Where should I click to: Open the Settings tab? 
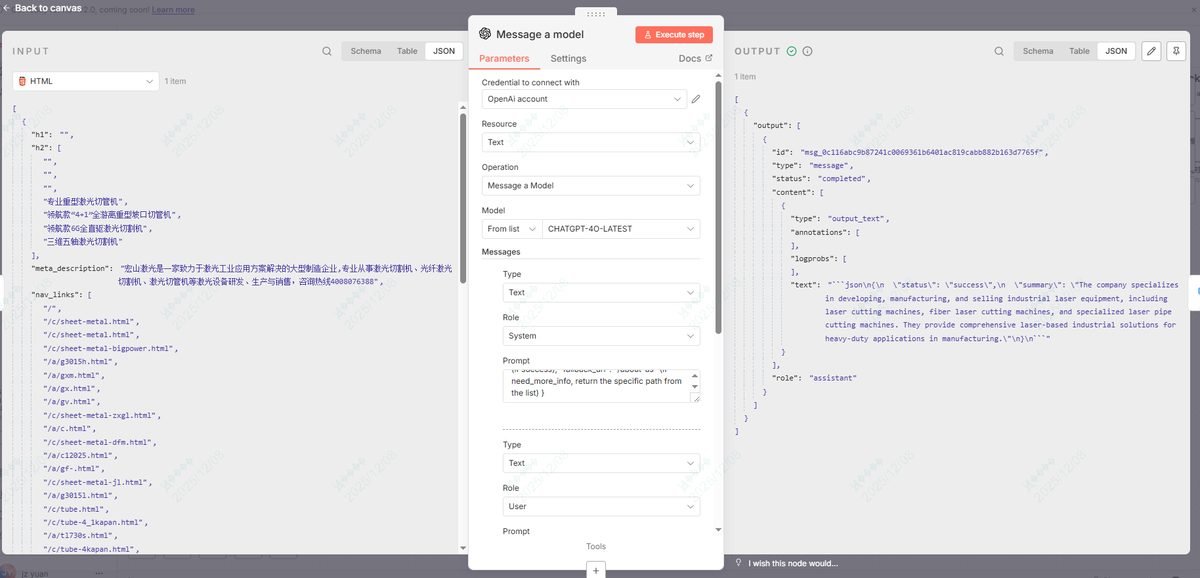pyautogui.click(x=568, y=59)
